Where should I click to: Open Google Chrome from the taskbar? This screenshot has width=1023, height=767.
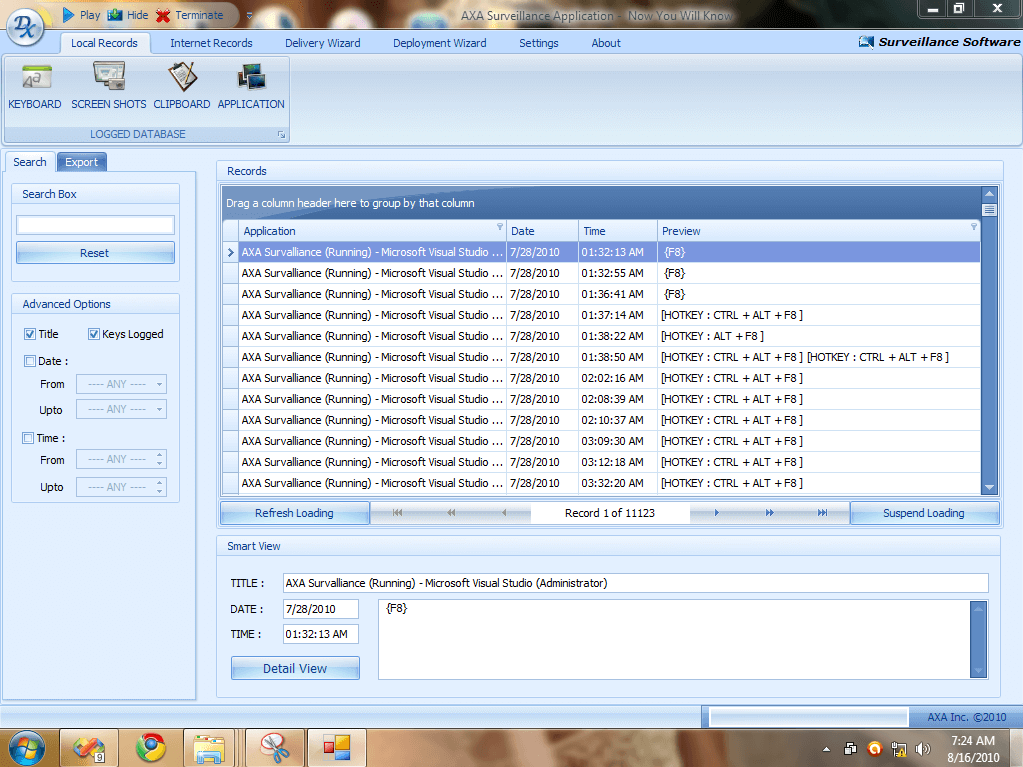151,747
